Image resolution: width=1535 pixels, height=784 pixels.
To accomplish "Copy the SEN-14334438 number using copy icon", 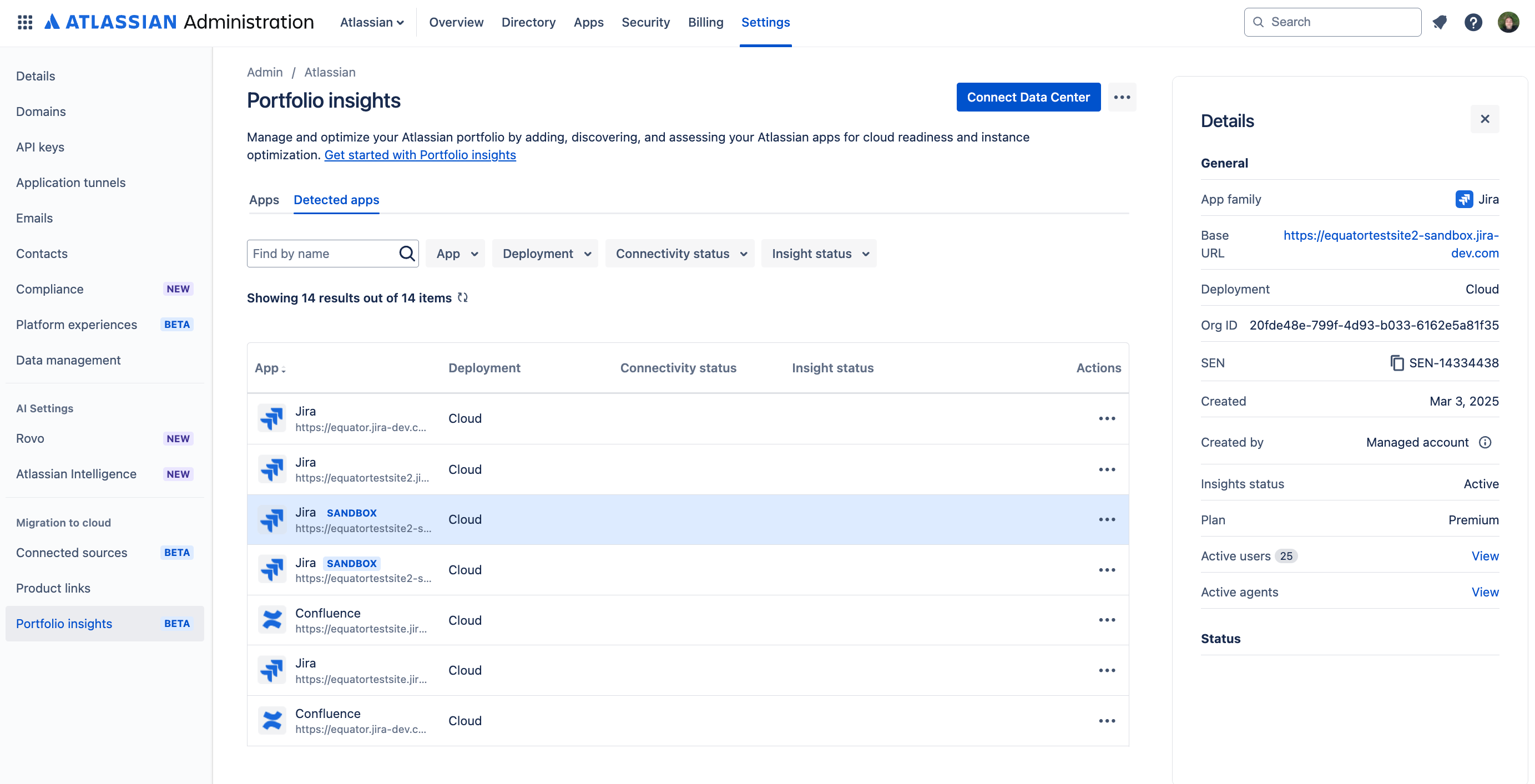I will 1396,363.
